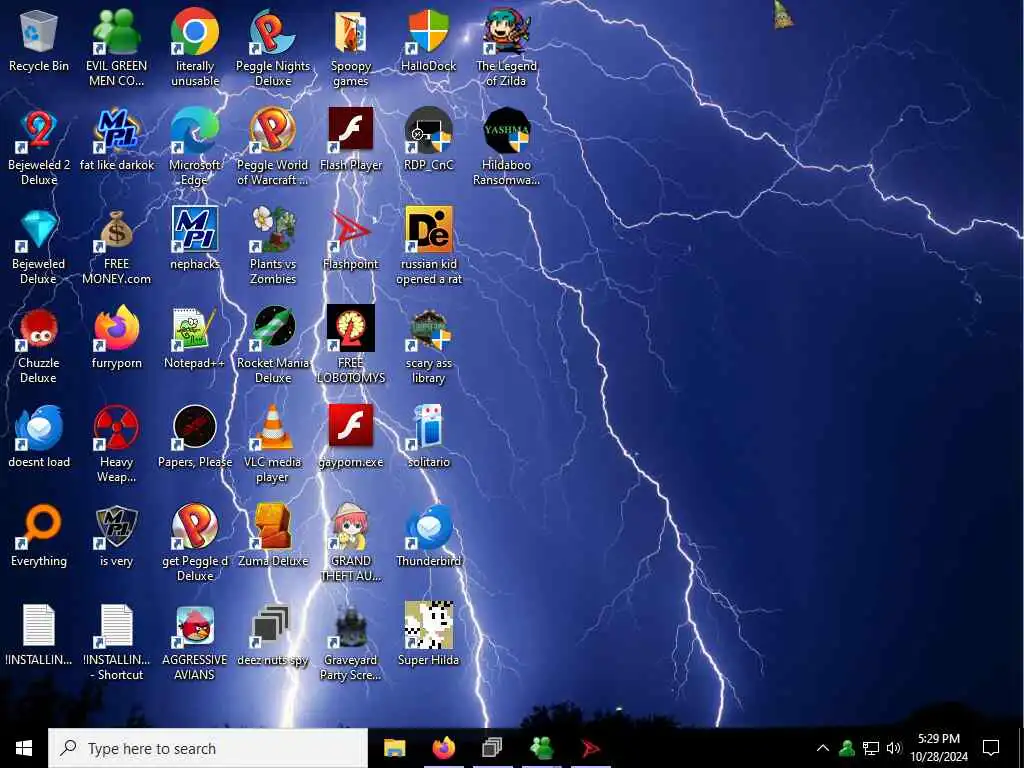This screenshot has width=1024, height=768.
Task: Click the Flashpoint desktop icon
Action: pos(351,229)
